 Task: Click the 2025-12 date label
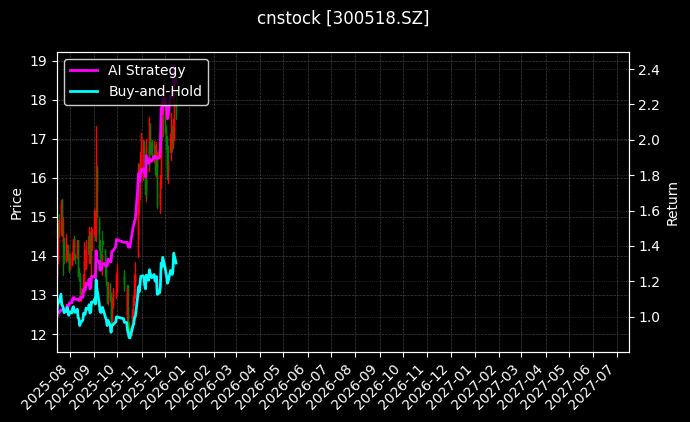[140, 387]
